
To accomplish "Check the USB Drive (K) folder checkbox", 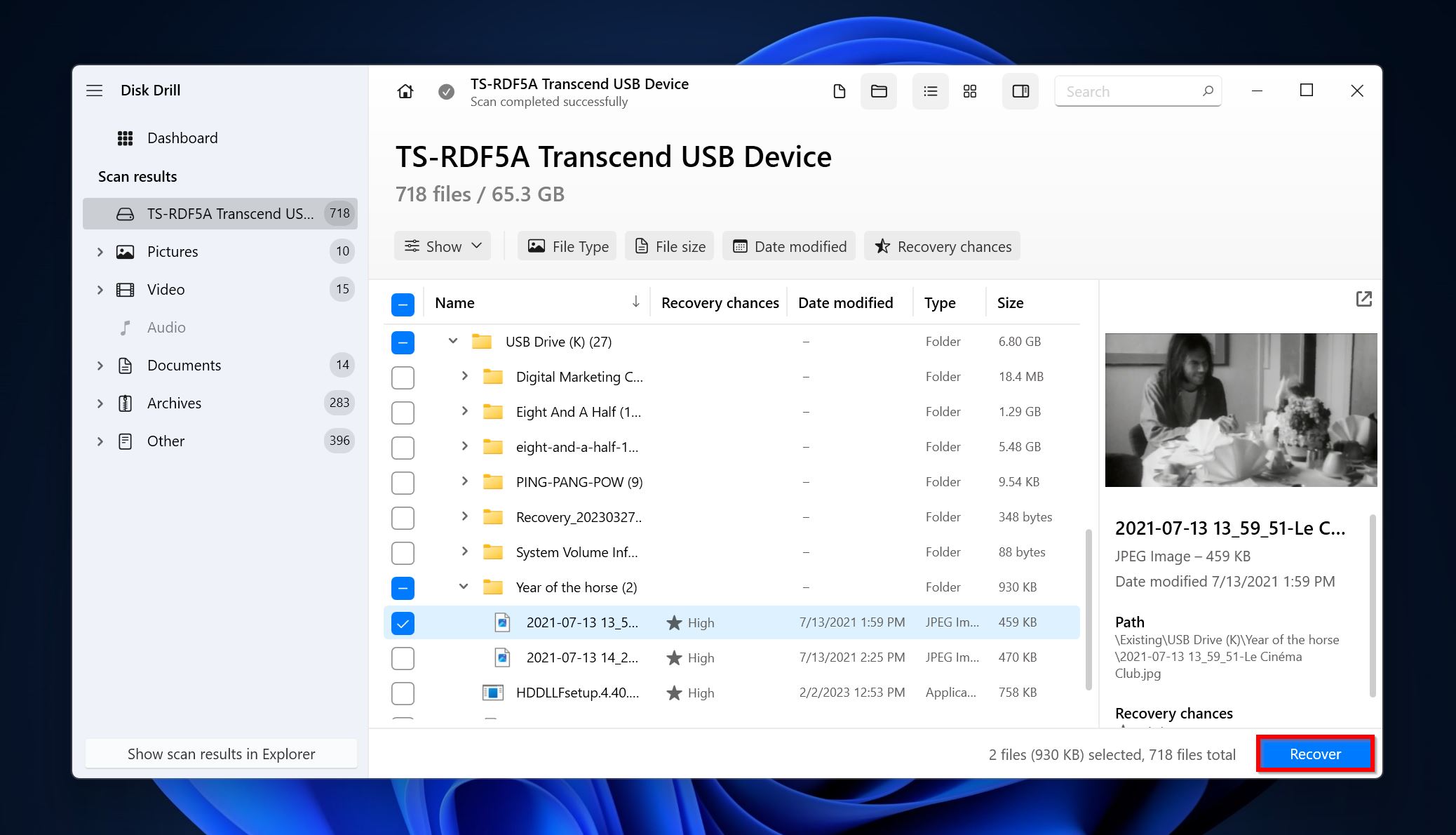I will 403,341.
